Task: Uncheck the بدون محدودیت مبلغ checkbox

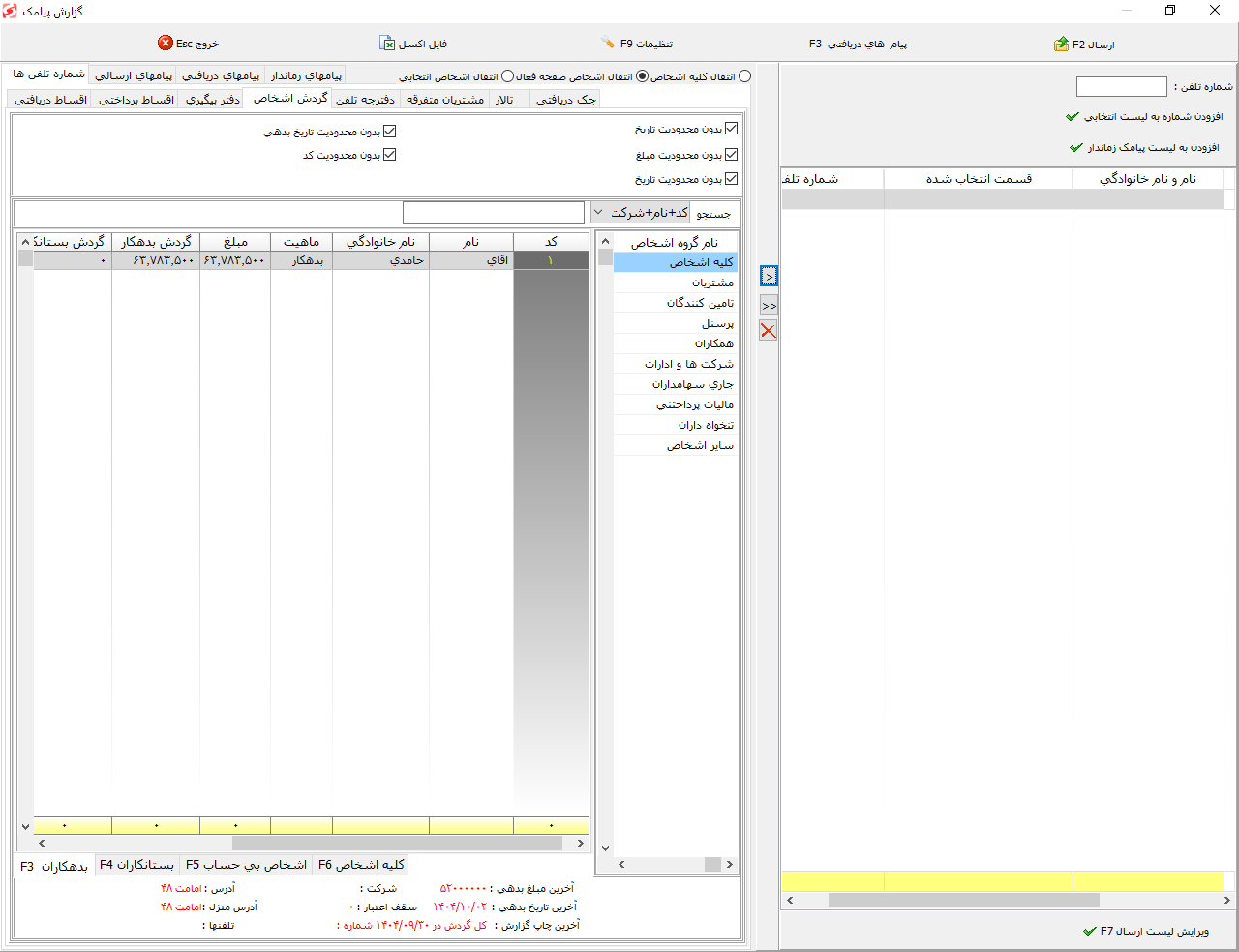Action: coord(731,155)
